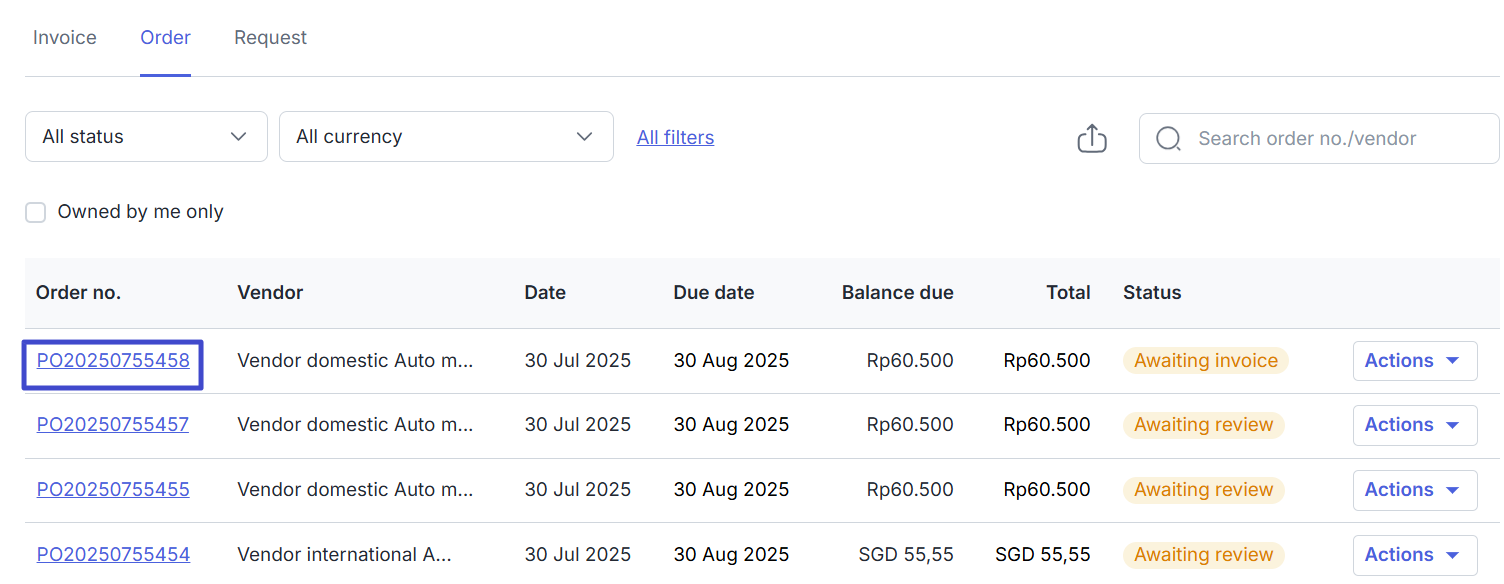
Task: Open the 'All filters' link
Action: pos(675,138)
